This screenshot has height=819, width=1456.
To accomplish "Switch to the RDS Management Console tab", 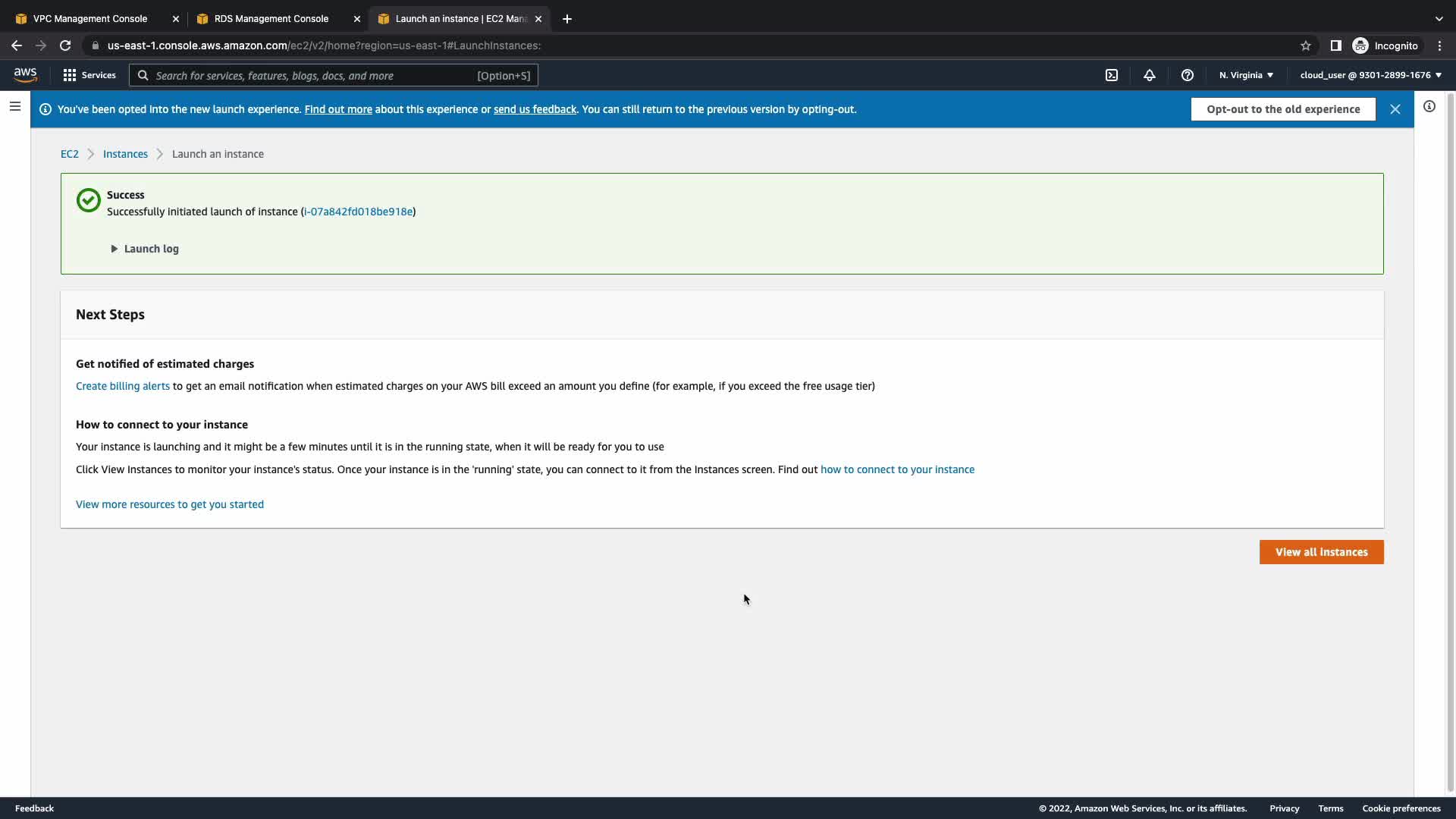I will pos(271,19).
